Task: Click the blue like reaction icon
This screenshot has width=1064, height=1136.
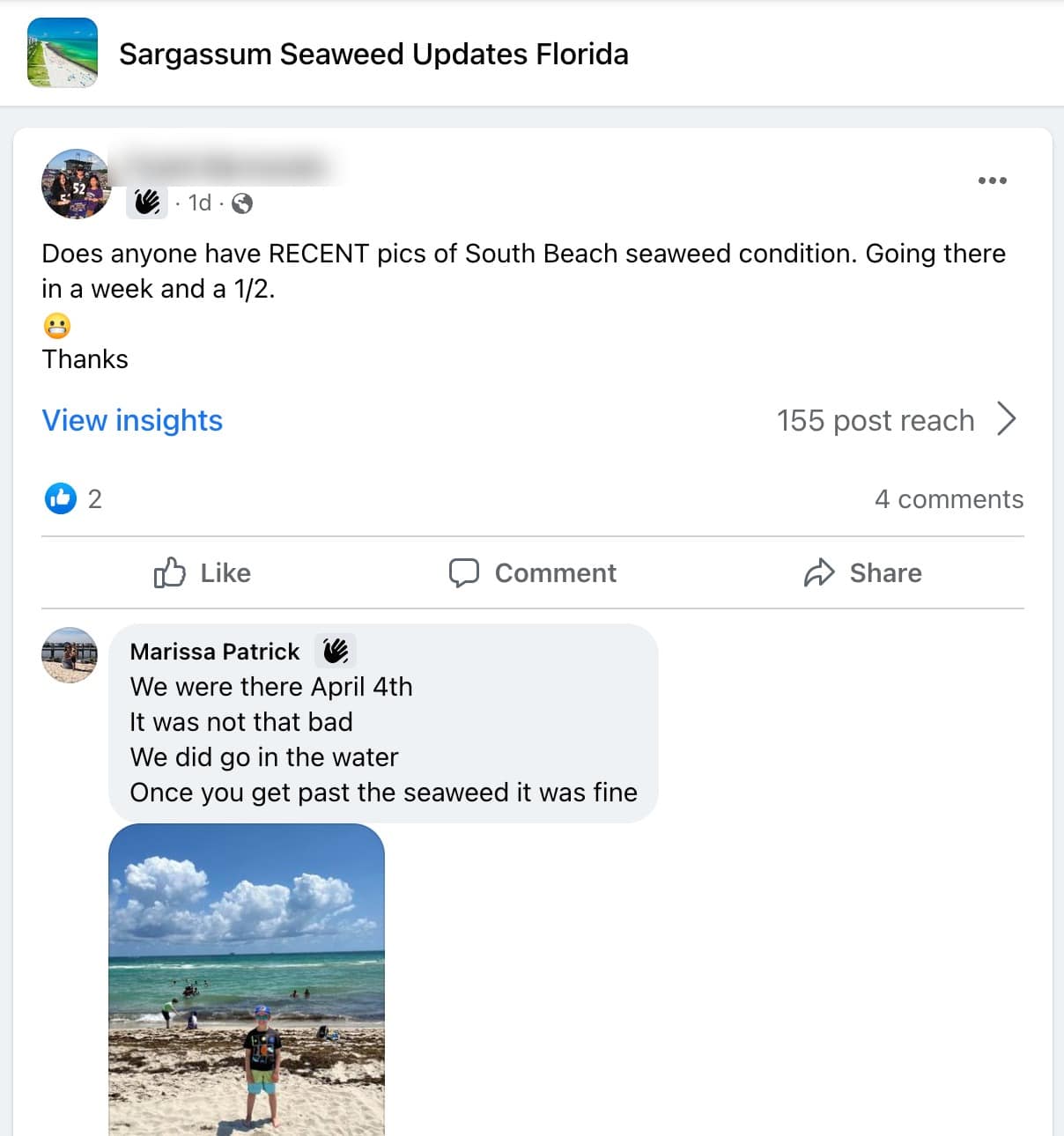Action: tap(61, 498)
